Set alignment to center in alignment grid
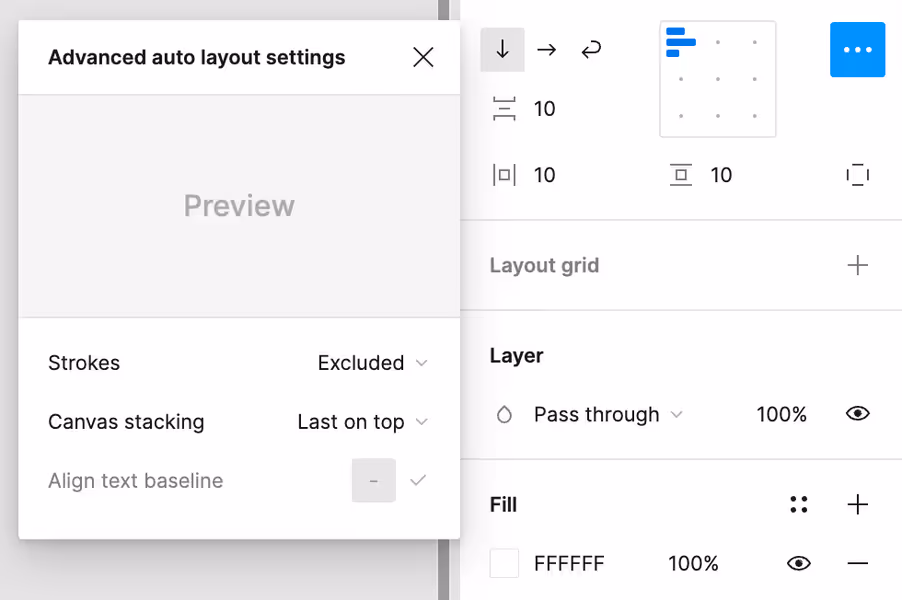This screenshot has height=600, width=902. click(x=717, y=79)
